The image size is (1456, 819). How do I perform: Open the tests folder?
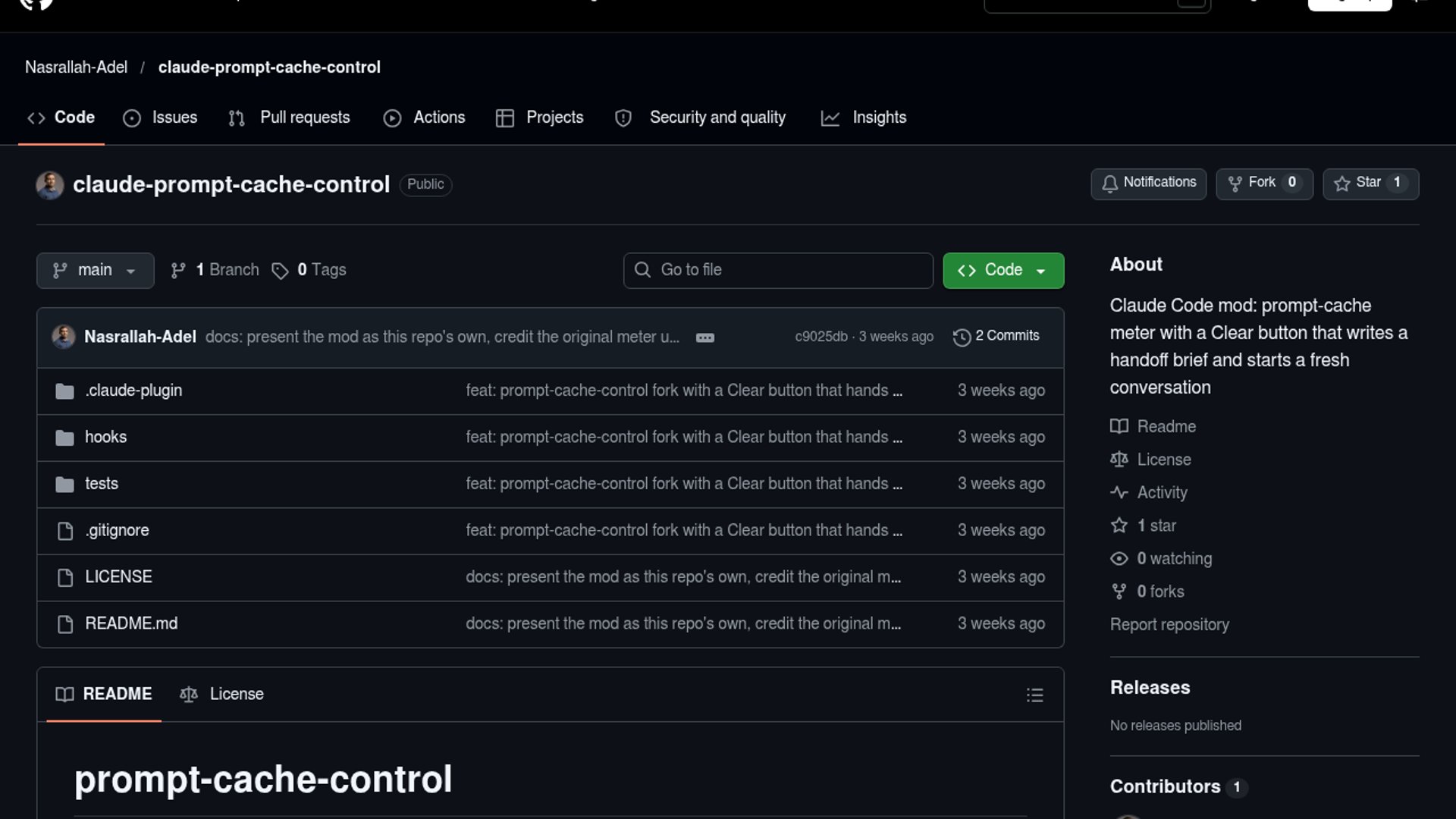(x=102, y=484)
